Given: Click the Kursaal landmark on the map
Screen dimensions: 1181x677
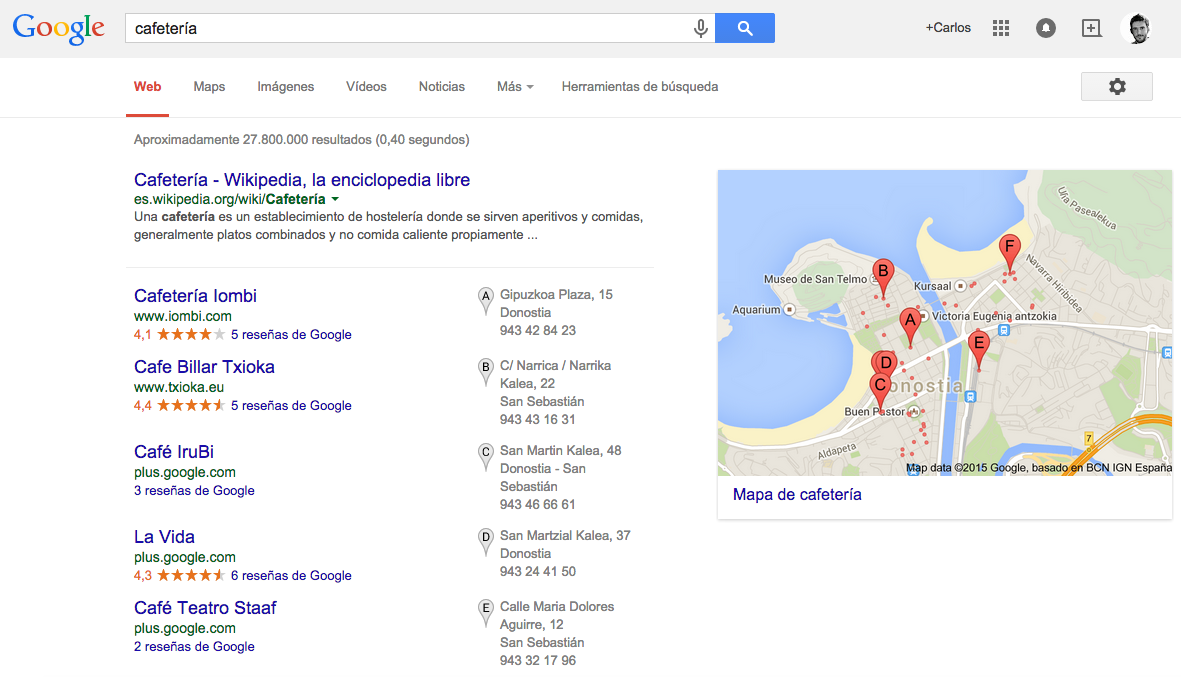Looking at the screenshot, I should pos(940,286).
